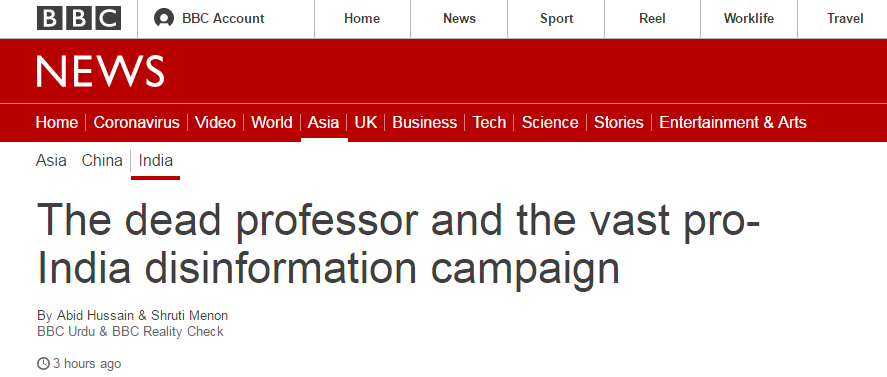Screen dimensions: 887x377
Task: Open News in the top BBC navigation
Action: pyautogui.click(x=459, y=19)
